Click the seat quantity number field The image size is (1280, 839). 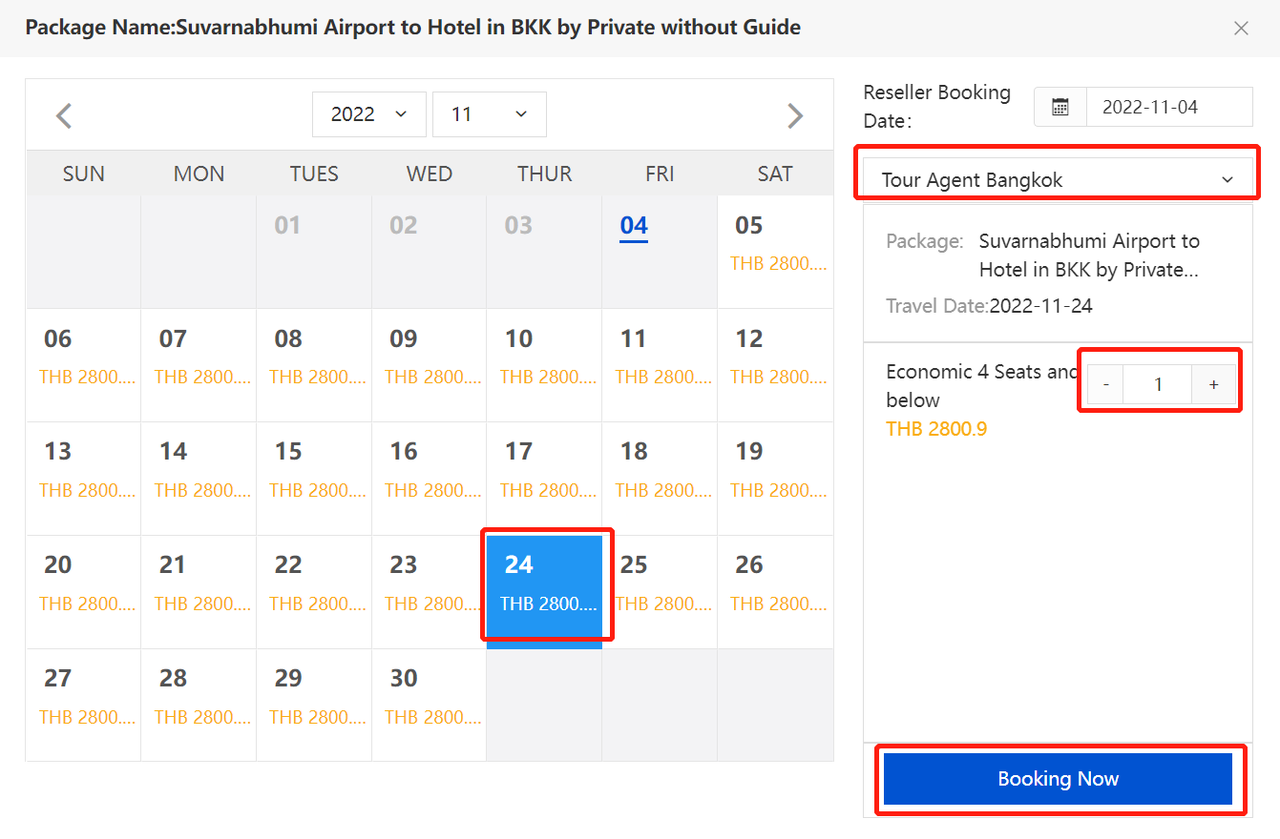point(1158,384)
